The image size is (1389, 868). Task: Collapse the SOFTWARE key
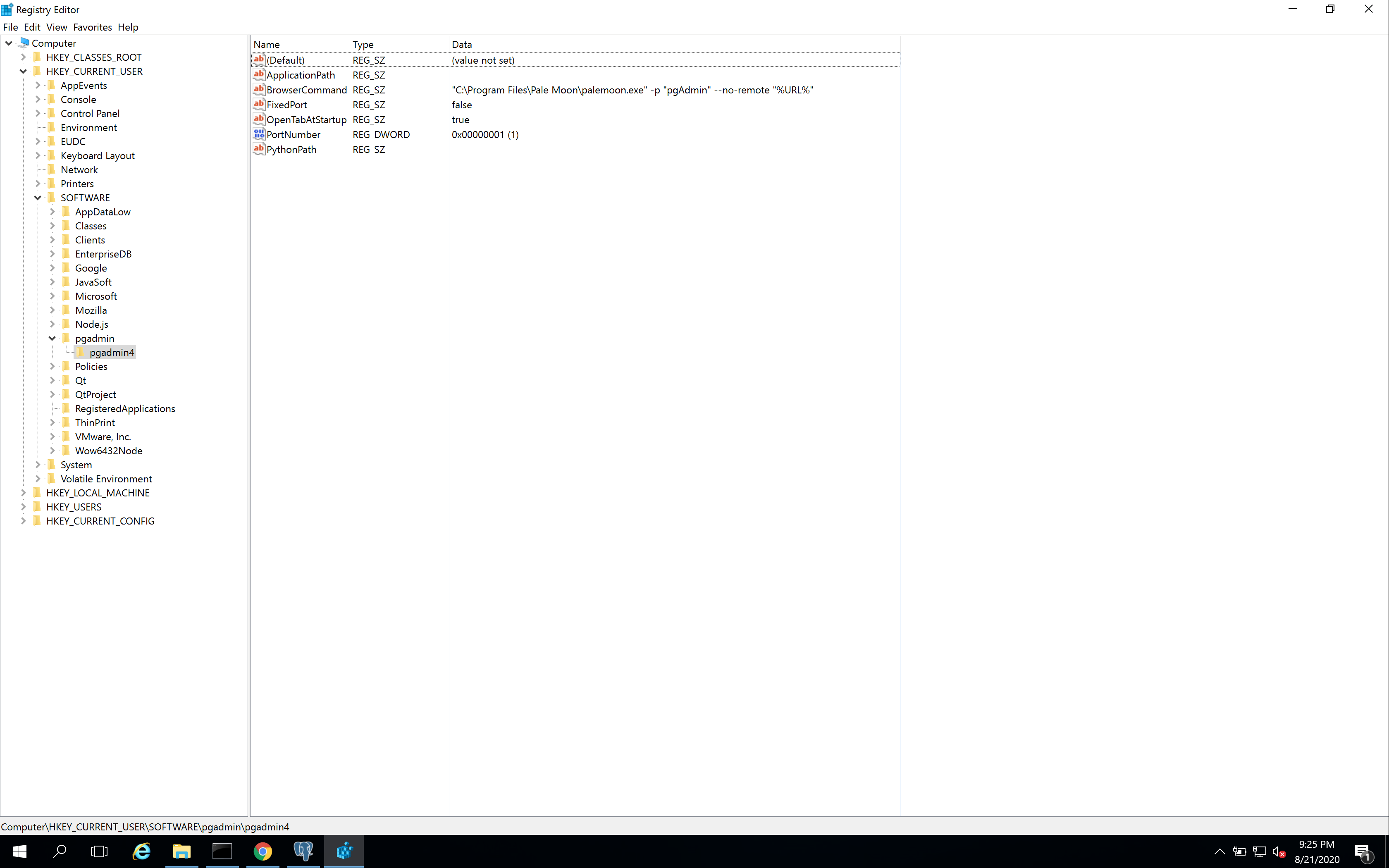point(38,198)
